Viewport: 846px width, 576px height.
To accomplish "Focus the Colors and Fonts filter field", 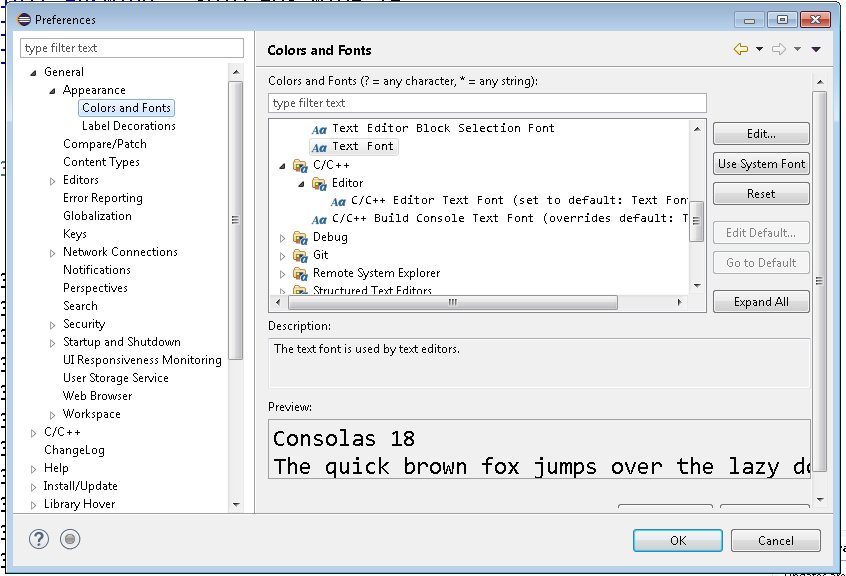I will pyautogui.click(x=487, y=103).
